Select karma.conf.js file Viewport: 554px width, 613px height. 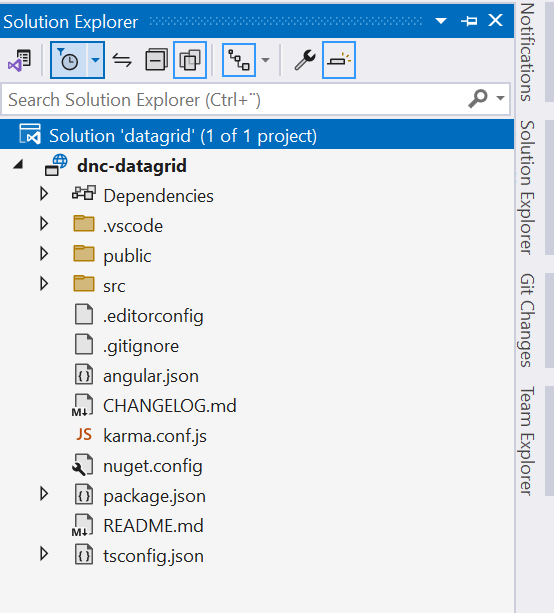155,436
